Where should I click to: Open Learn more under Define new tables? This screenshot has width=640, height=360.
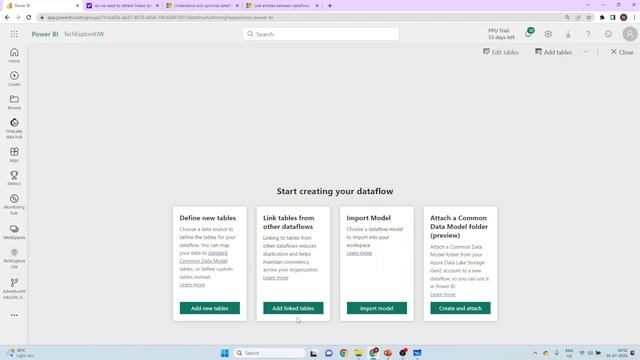pyautogui.click(x=192, y=285)
